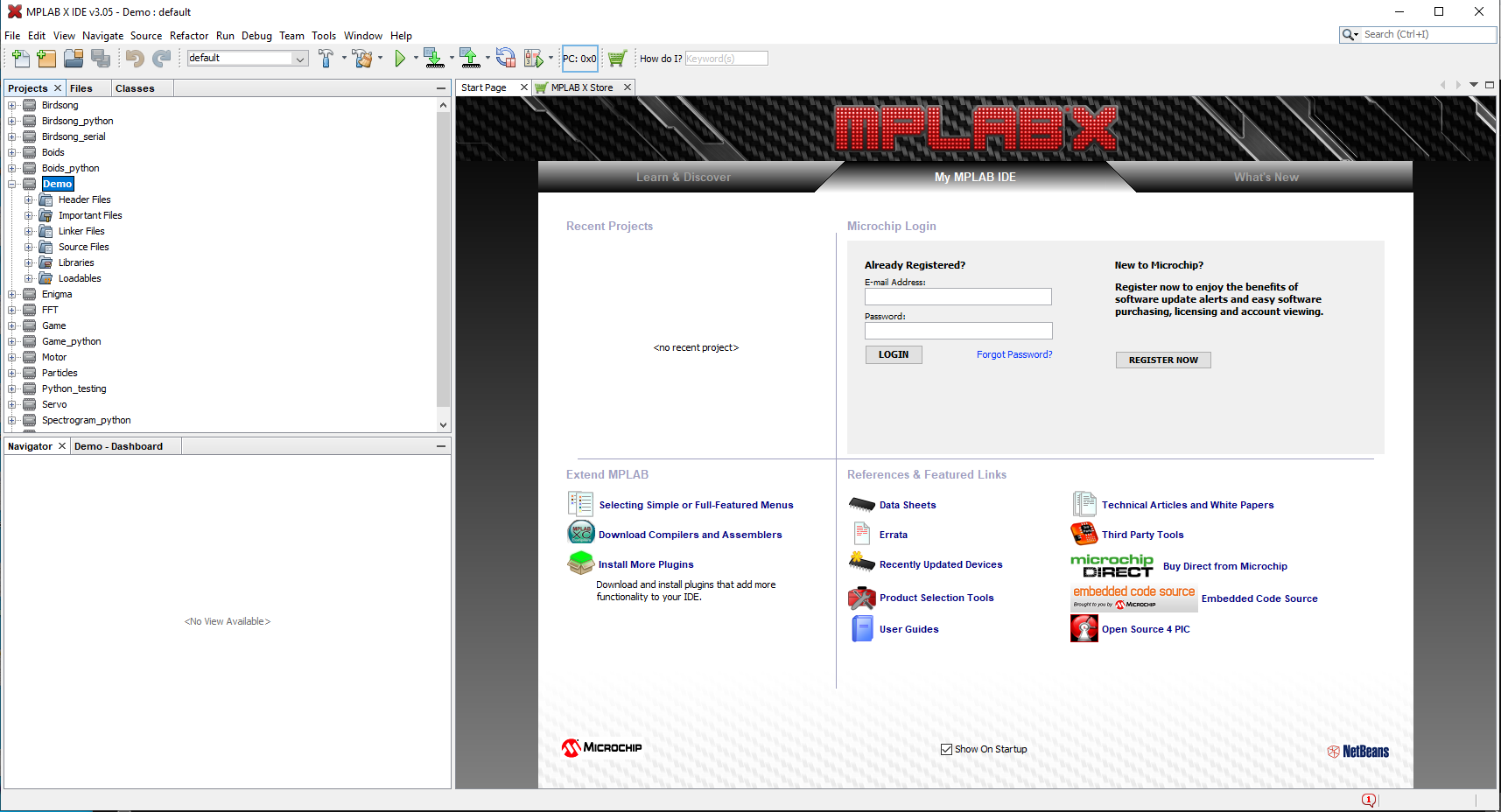This screenshot has height=812, width=1501.
Task: Open the MPLAB X Store cart icon
Action: pyautogui.click(x=617, y=59)
